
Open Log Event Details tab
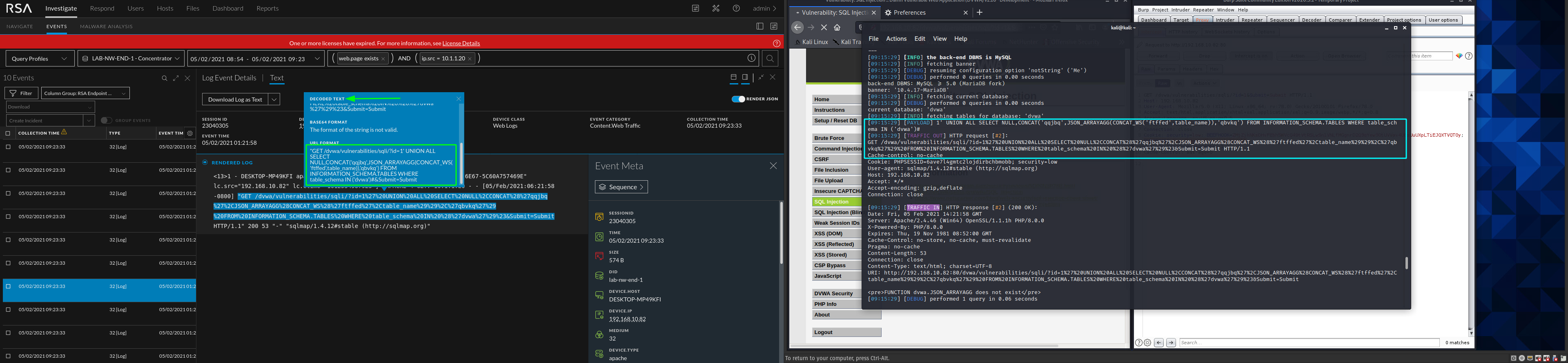(229, 78)
